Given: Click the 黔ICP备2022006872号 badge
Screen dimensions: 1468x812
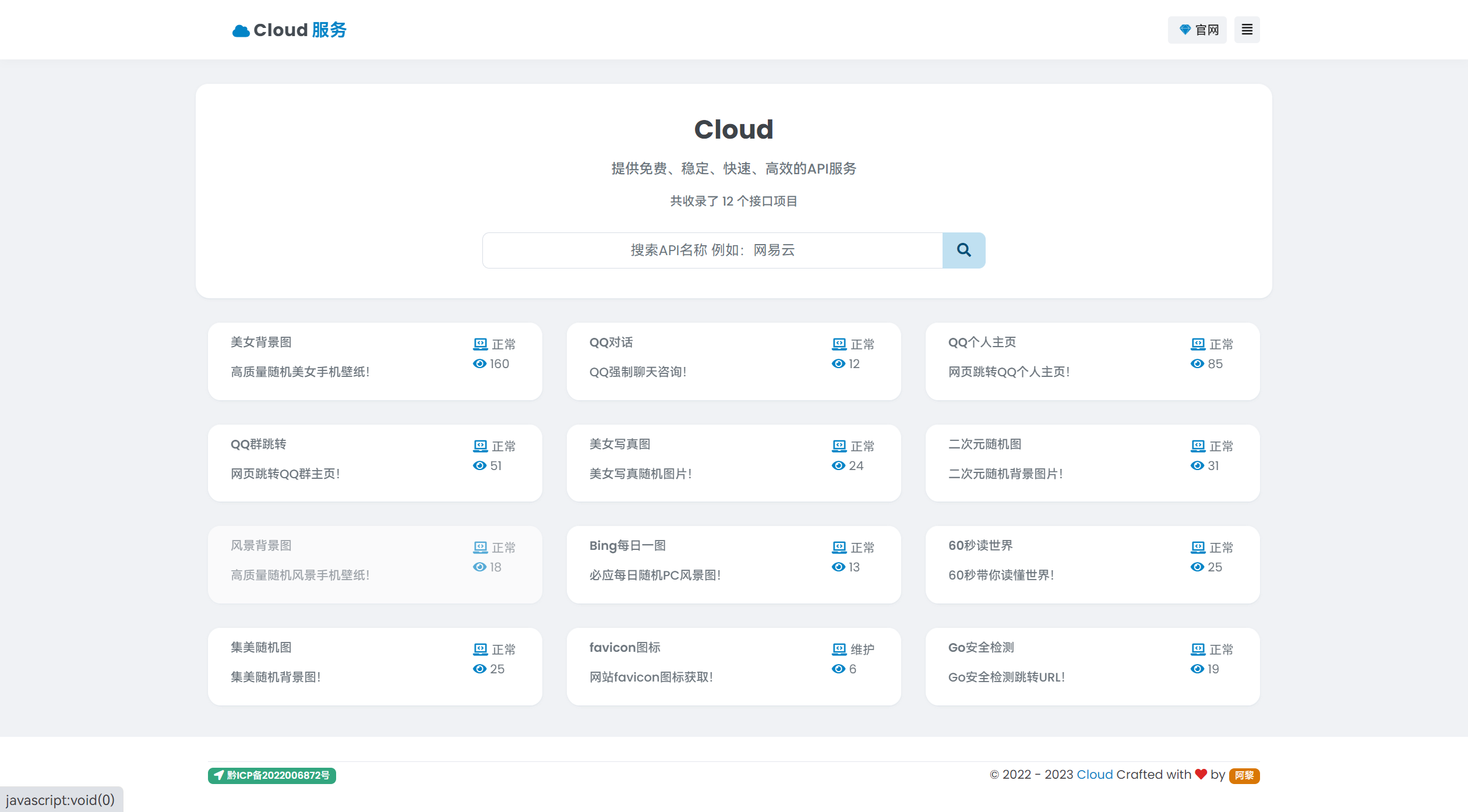Looking at the screenshot, I should click(272, 775).
